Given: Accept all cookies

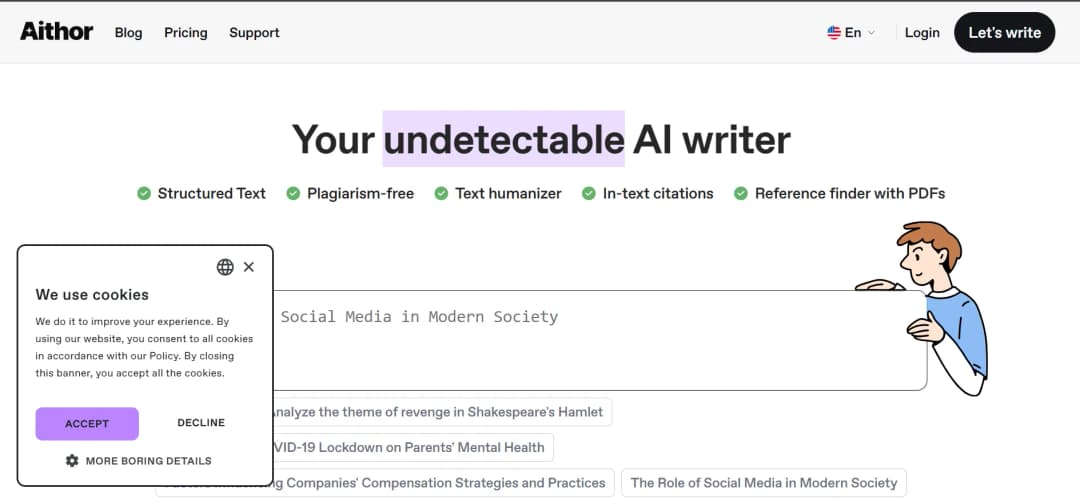Looking at the screenshot, I should (x=87, y=423).
